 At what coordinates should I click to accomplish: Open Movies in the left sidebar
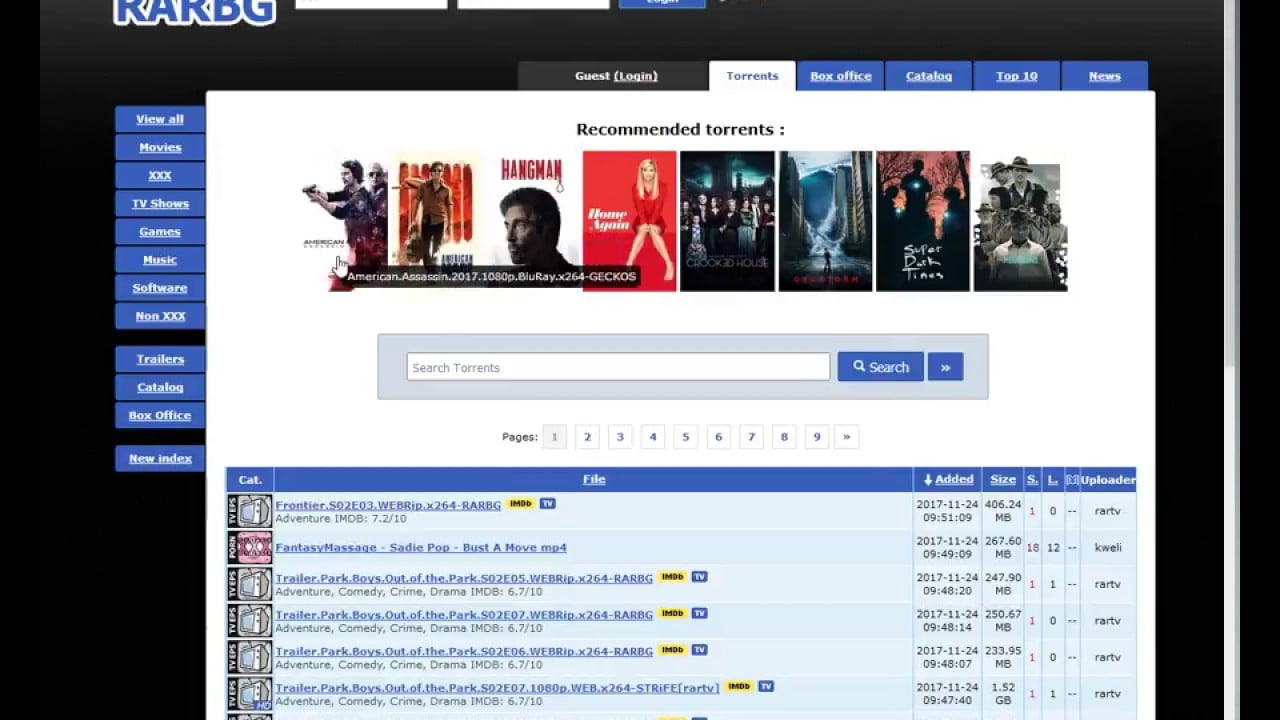[160, 147]
